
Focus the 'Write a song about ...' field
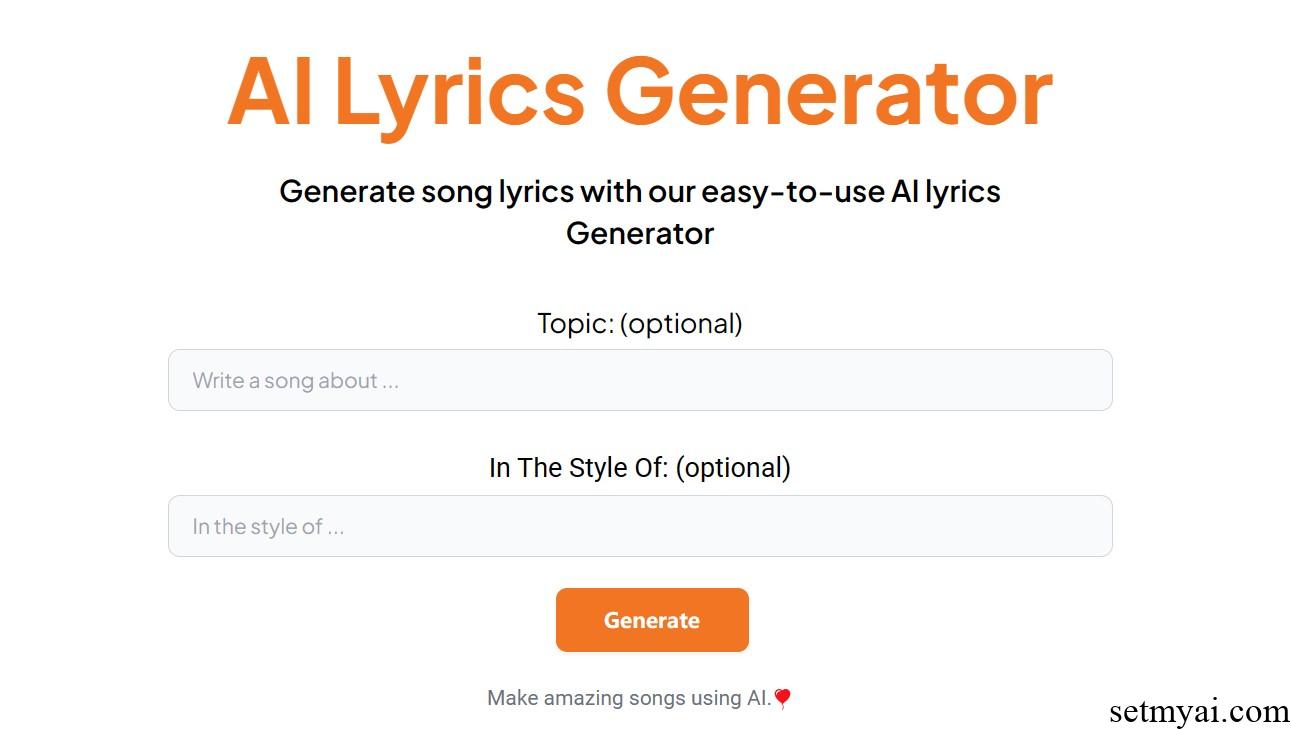point(640,380)
